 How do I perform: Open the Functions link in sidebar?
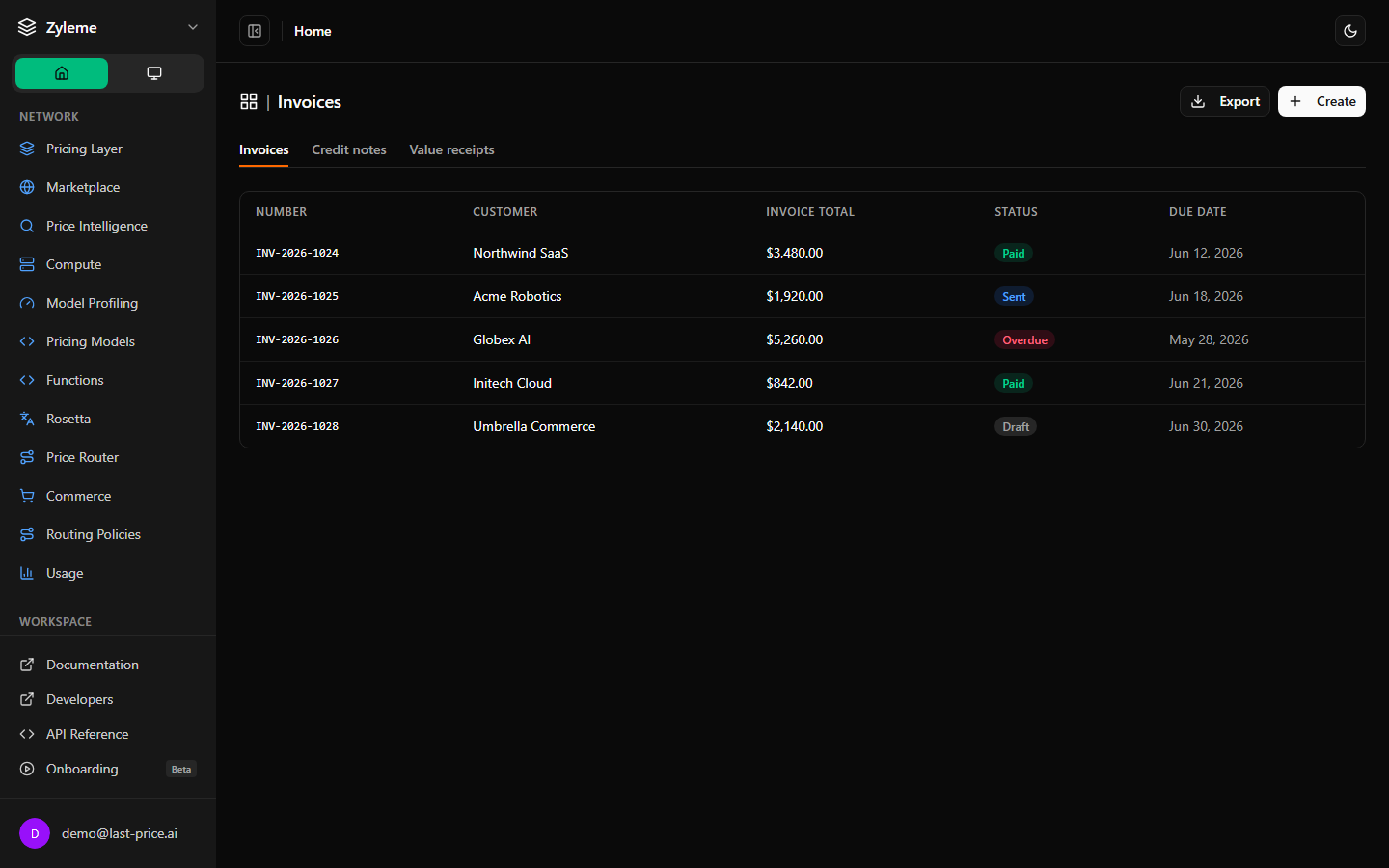point(108,380)
